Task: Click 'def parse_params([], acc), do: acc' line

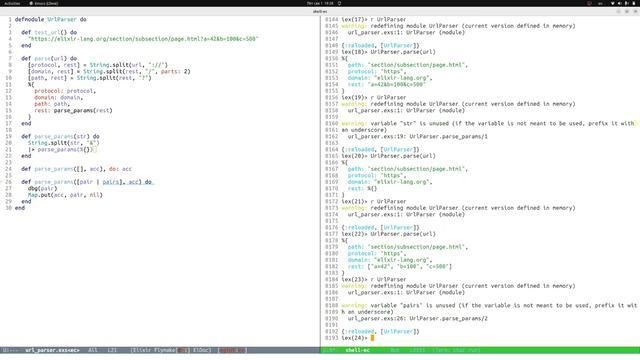Action: click(x=76, y=169)
